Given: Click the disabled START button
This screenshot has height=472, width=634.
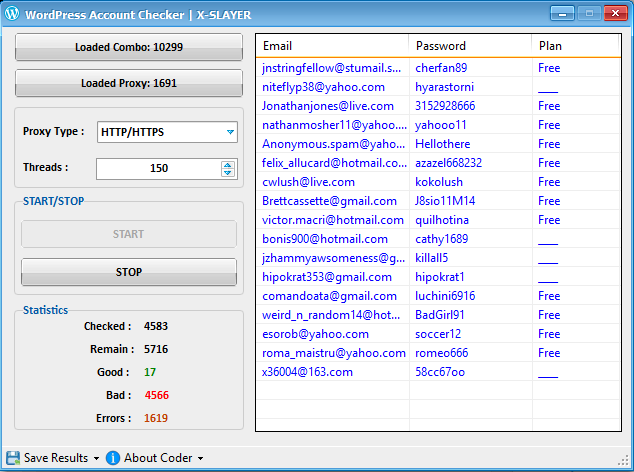Looking at the screenshot, I should tap(129, 234).
